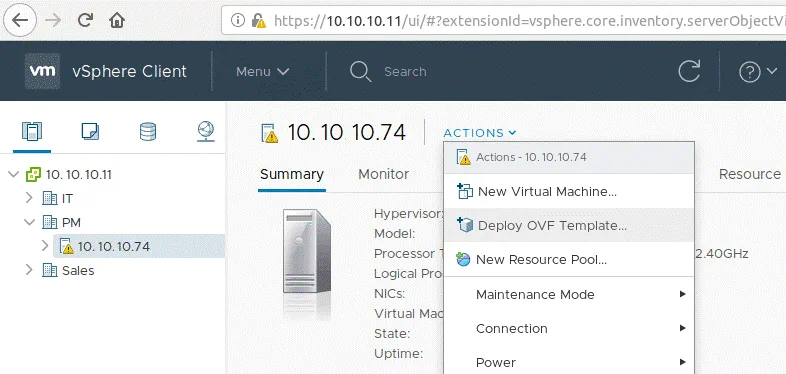This screenshot has height=374, width=786.
Task: Select the VMs and Templates view icon
Action: (x=90, y=131)
